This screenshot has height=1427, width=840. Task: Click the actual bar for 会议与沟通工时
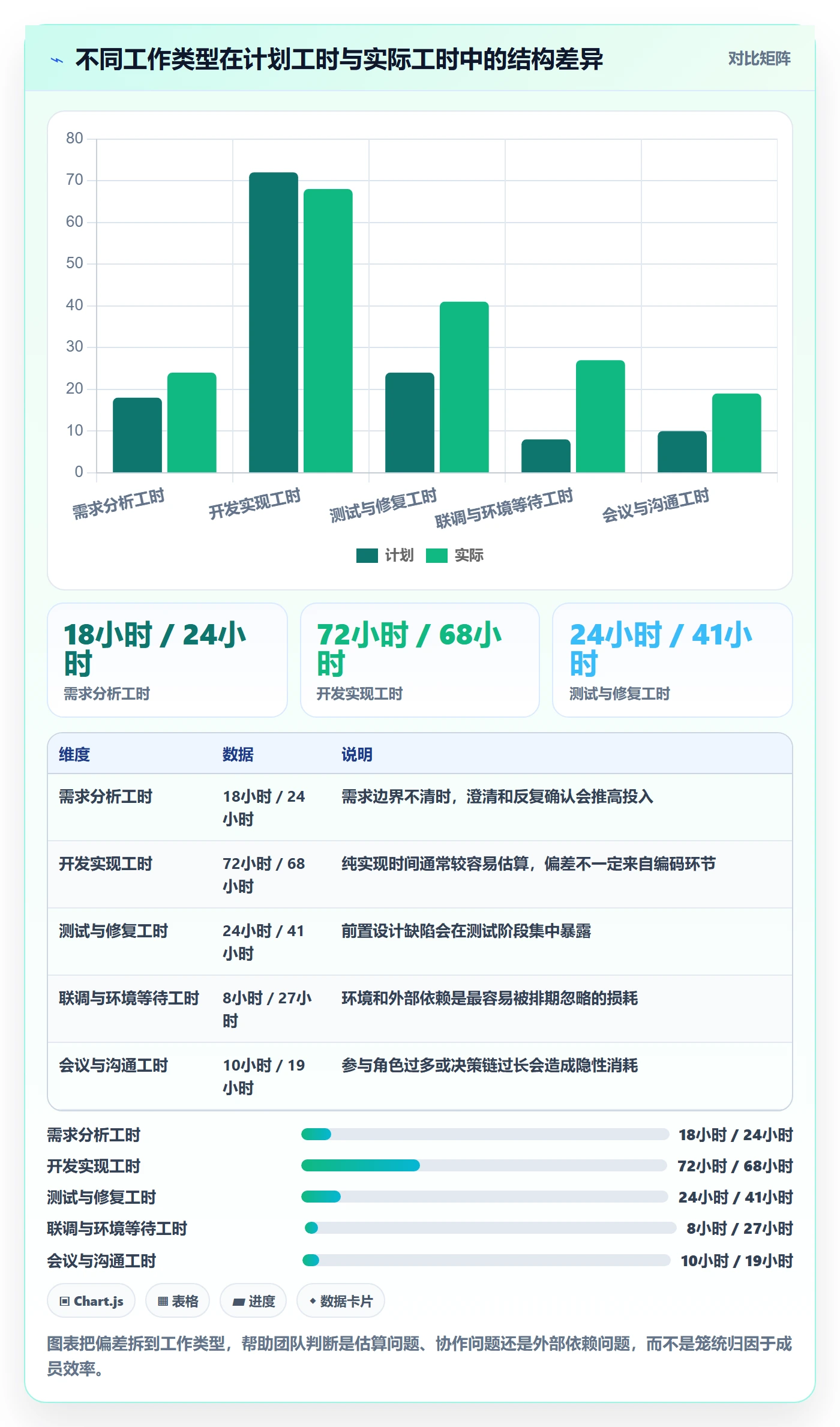point(736,433)
